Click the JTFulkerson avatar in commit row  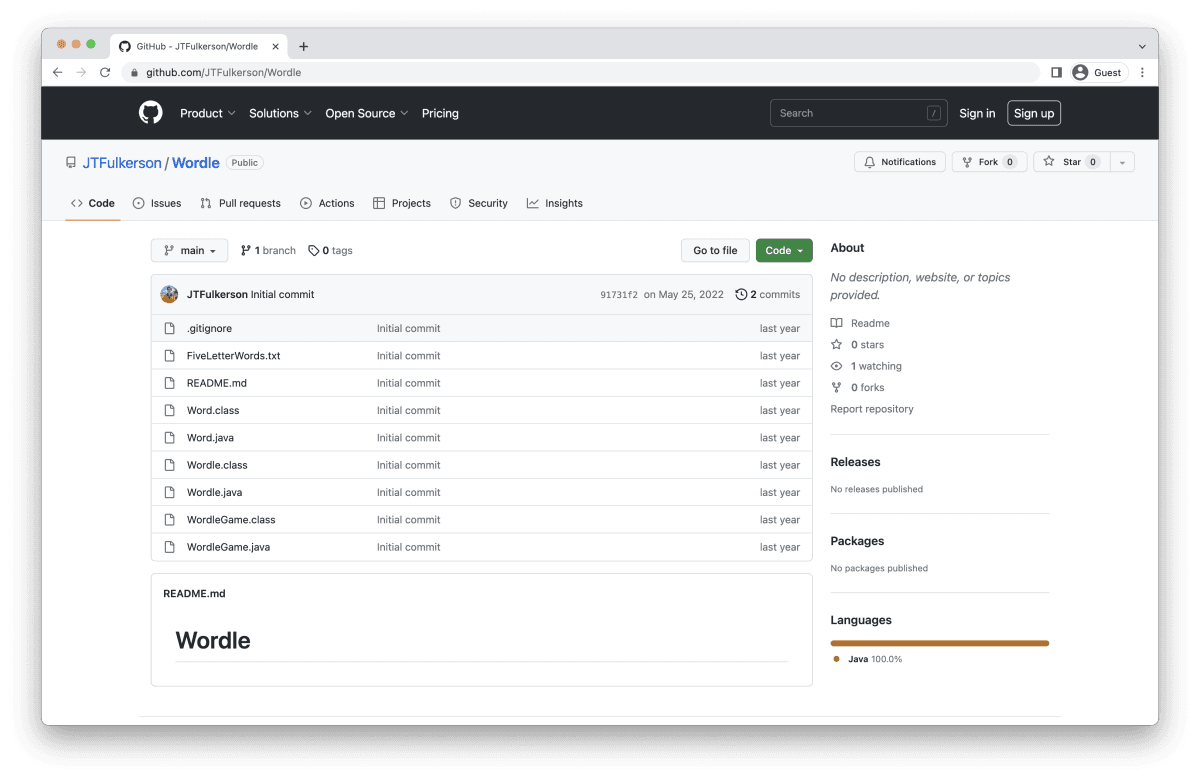pos(169,294)
